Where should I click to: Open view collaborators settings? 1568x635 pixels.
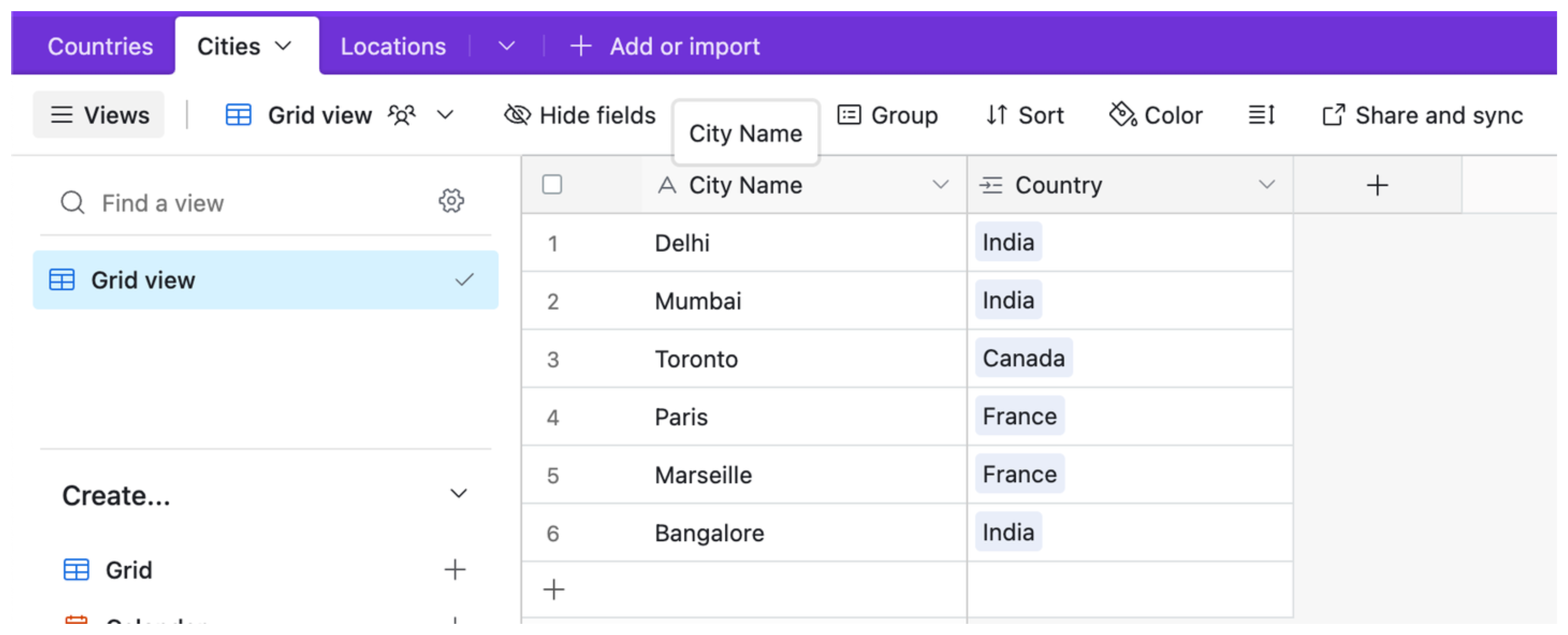tap(402, 114)
